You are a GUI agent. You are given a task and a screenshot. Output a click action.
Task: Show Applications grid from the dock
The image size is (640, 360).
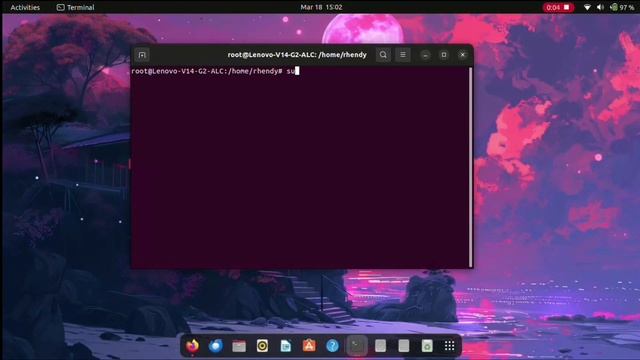(x=449, y=346)
